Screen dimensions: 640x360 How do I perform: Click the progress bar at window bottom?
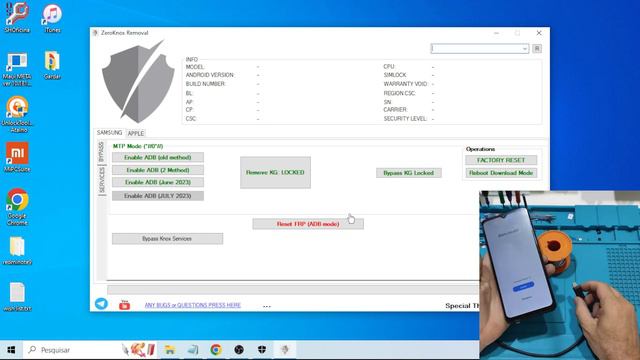293,290
